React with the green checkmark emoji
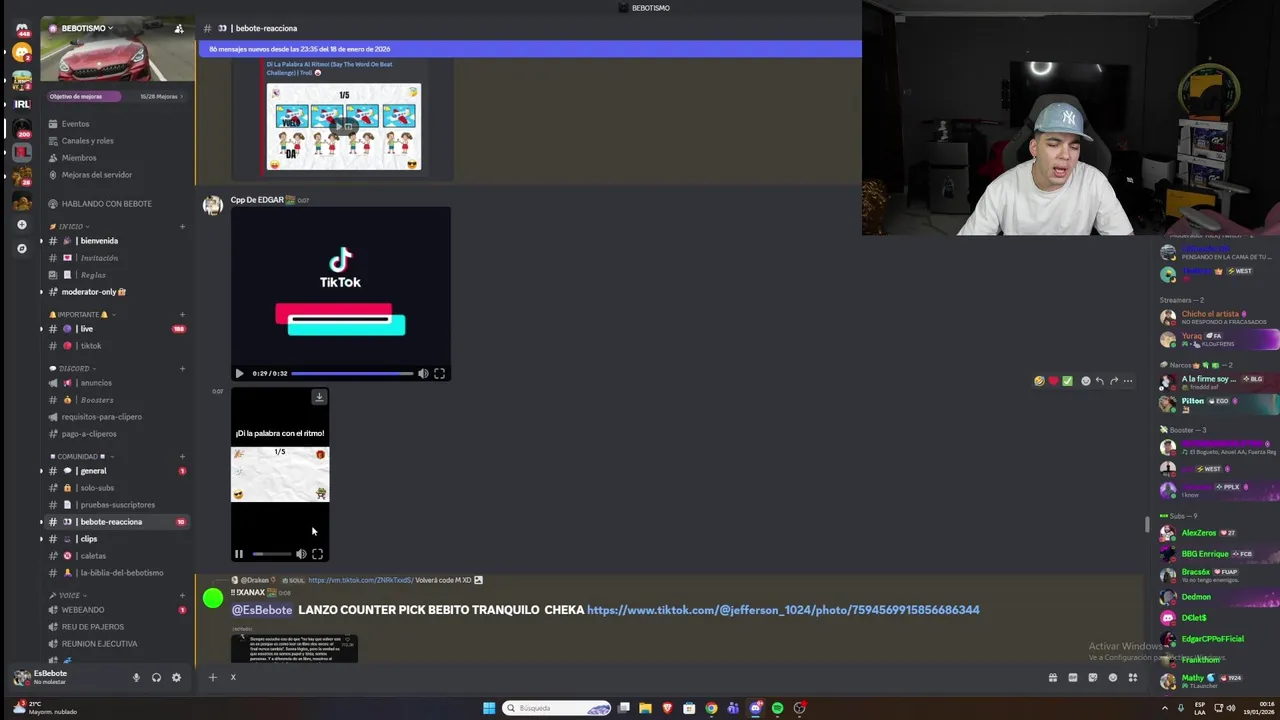 [x=1067, y=381]
